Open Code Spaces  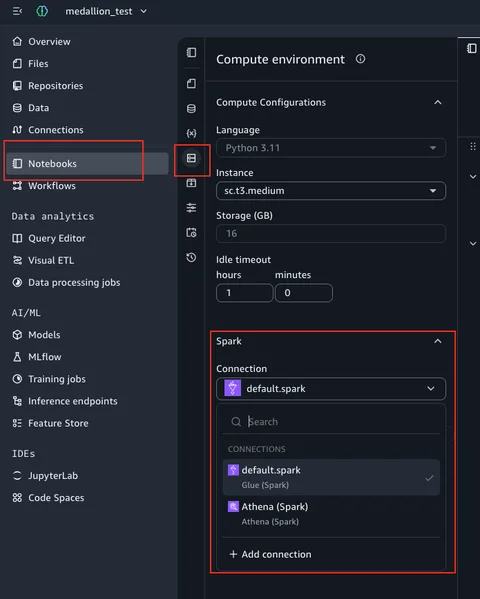[48, 498]
